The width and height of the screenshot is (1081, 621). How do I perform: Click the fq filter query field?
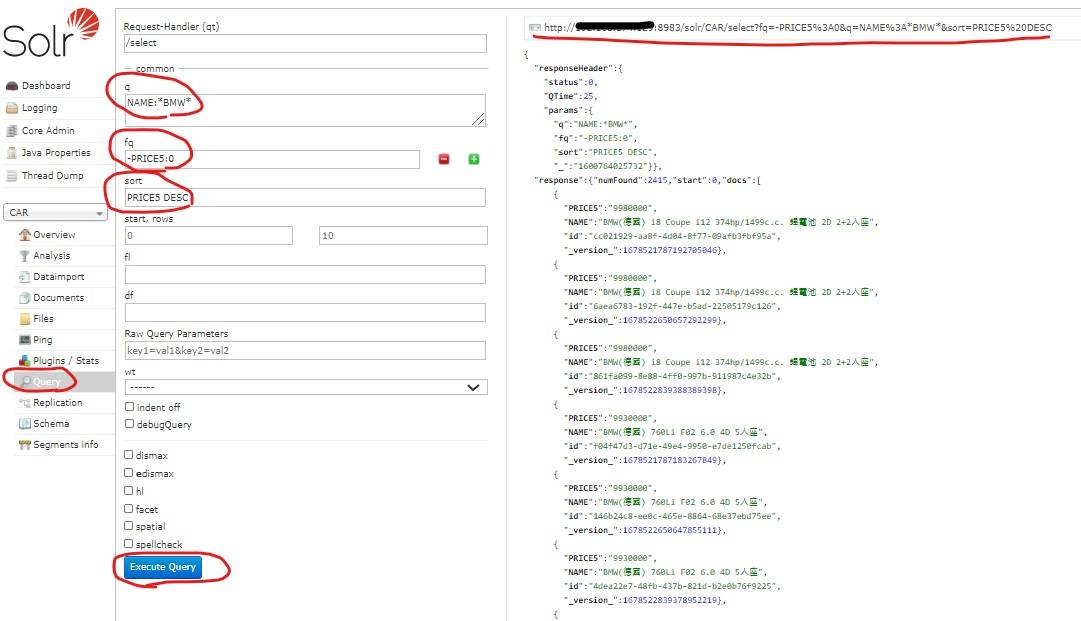click(272, 159)
